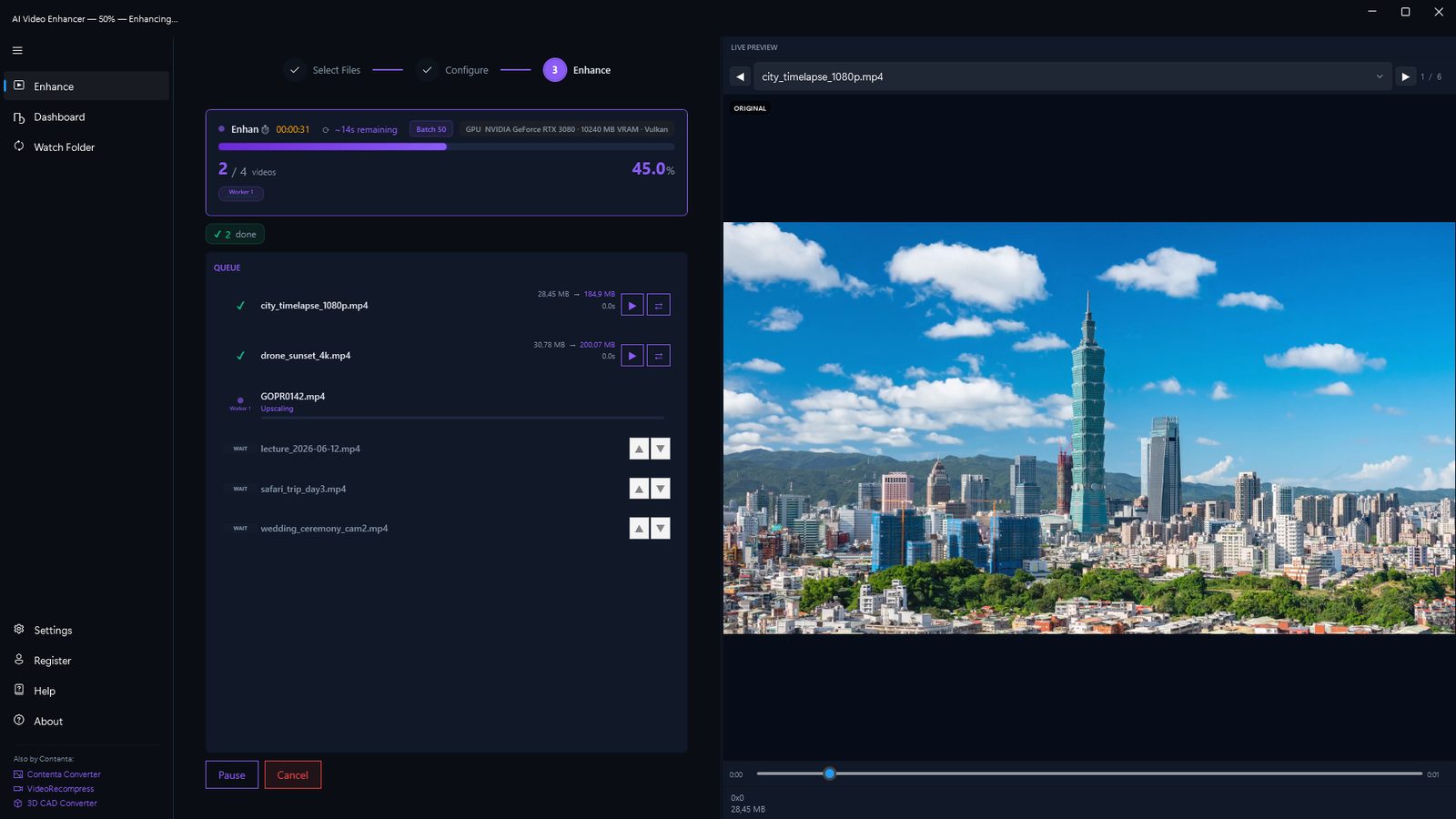Play enhanced city_timelapse_1080p.mp4
This screenshot has width=1456, height=819.
pos(632,305)
